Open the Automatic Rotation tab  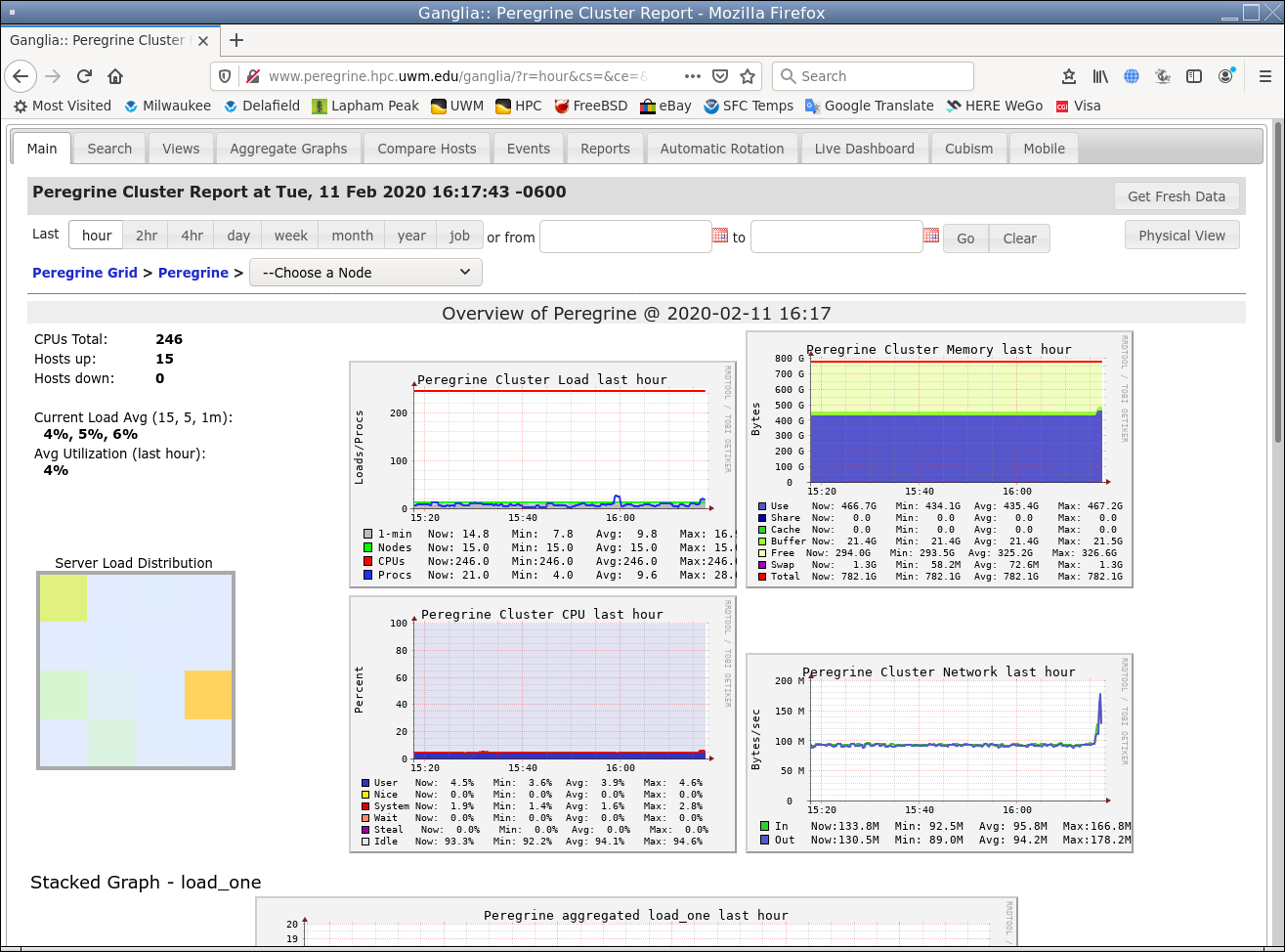(x=722, y=149)
